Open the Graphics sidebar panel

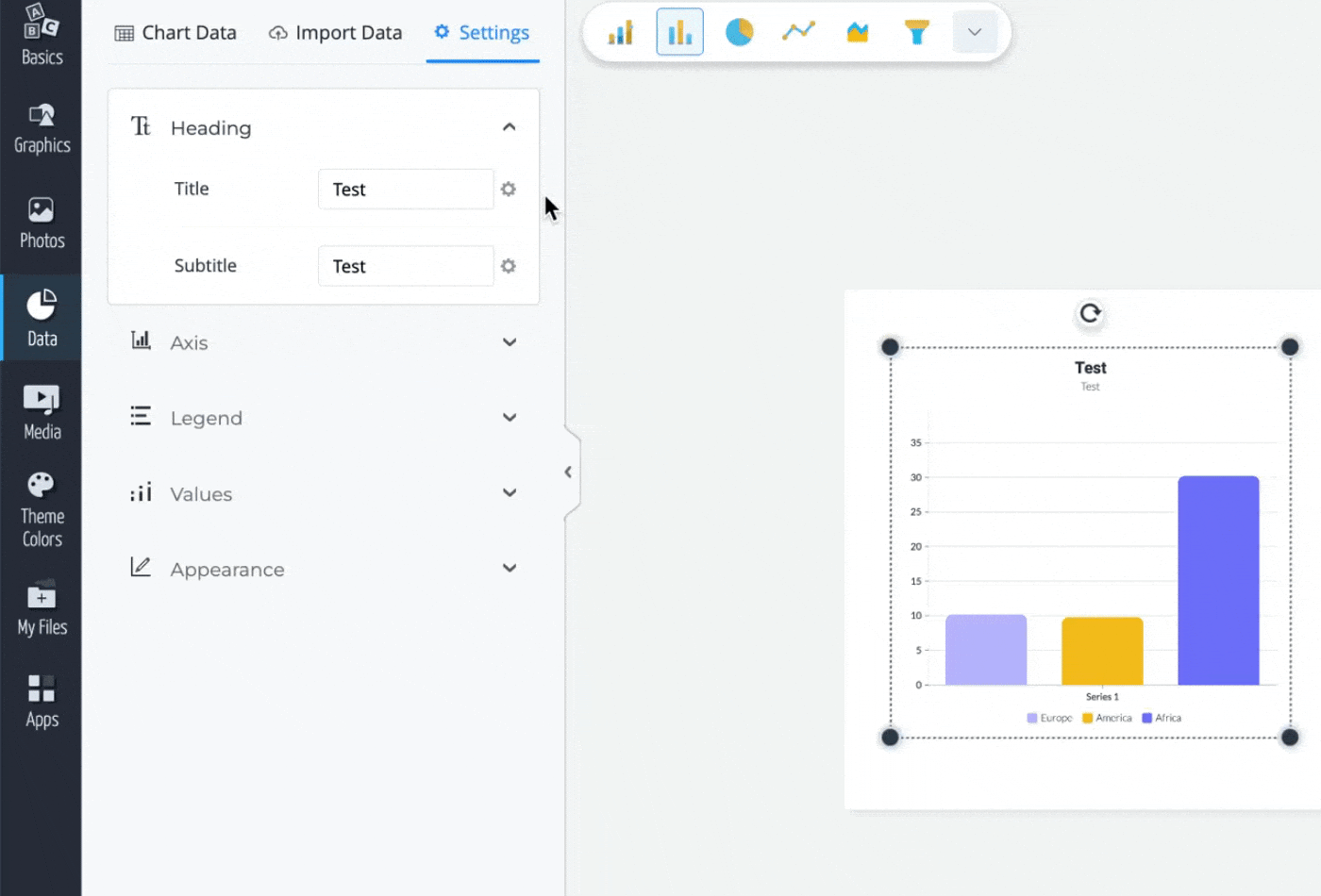click(x=42, y=128)
